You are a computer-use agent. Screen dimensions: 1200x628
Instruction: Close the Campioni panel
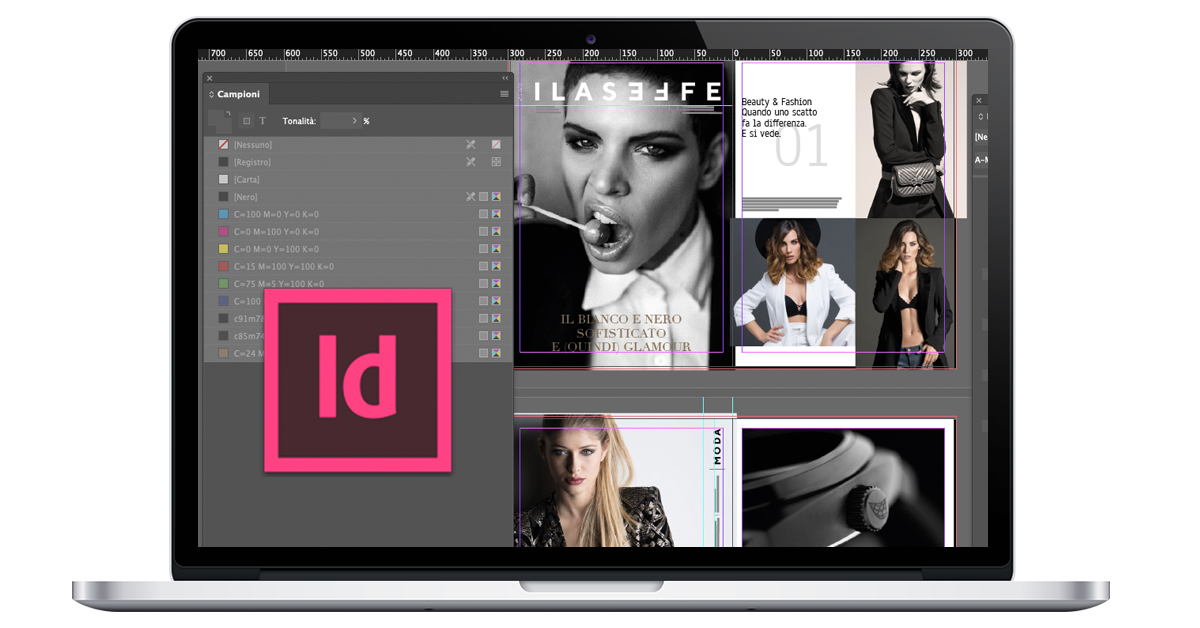209,77
